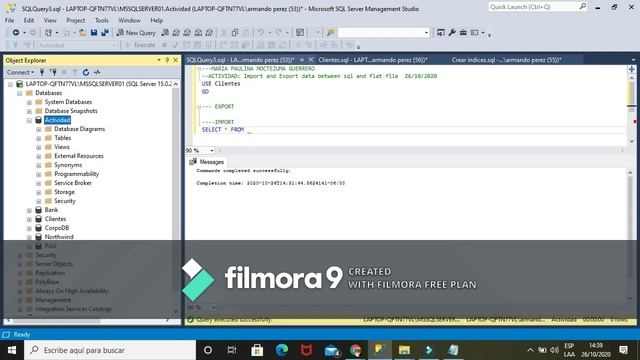Expand the Tables folder under Actividad
640x360 pixels.
pyautogui.click(x=39, y=138)
